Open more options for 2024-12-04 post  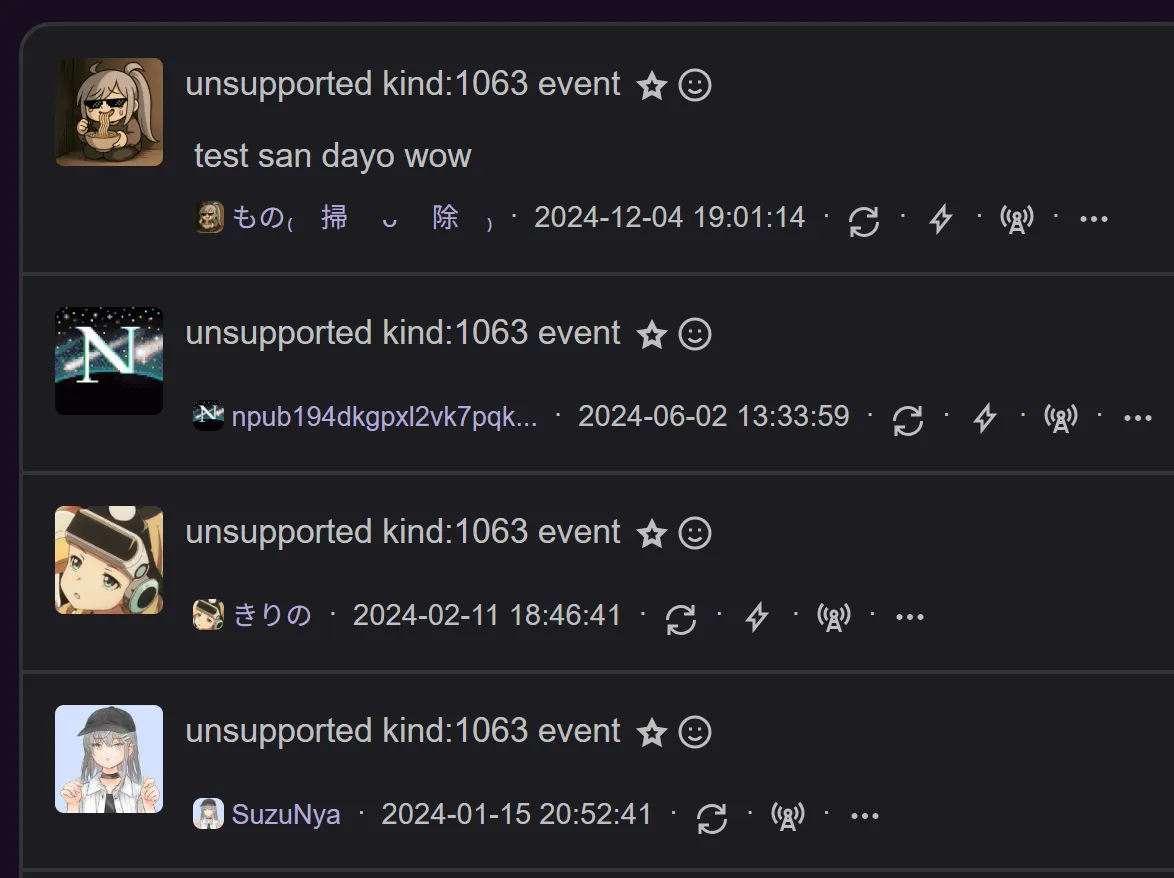[1094, 219]
